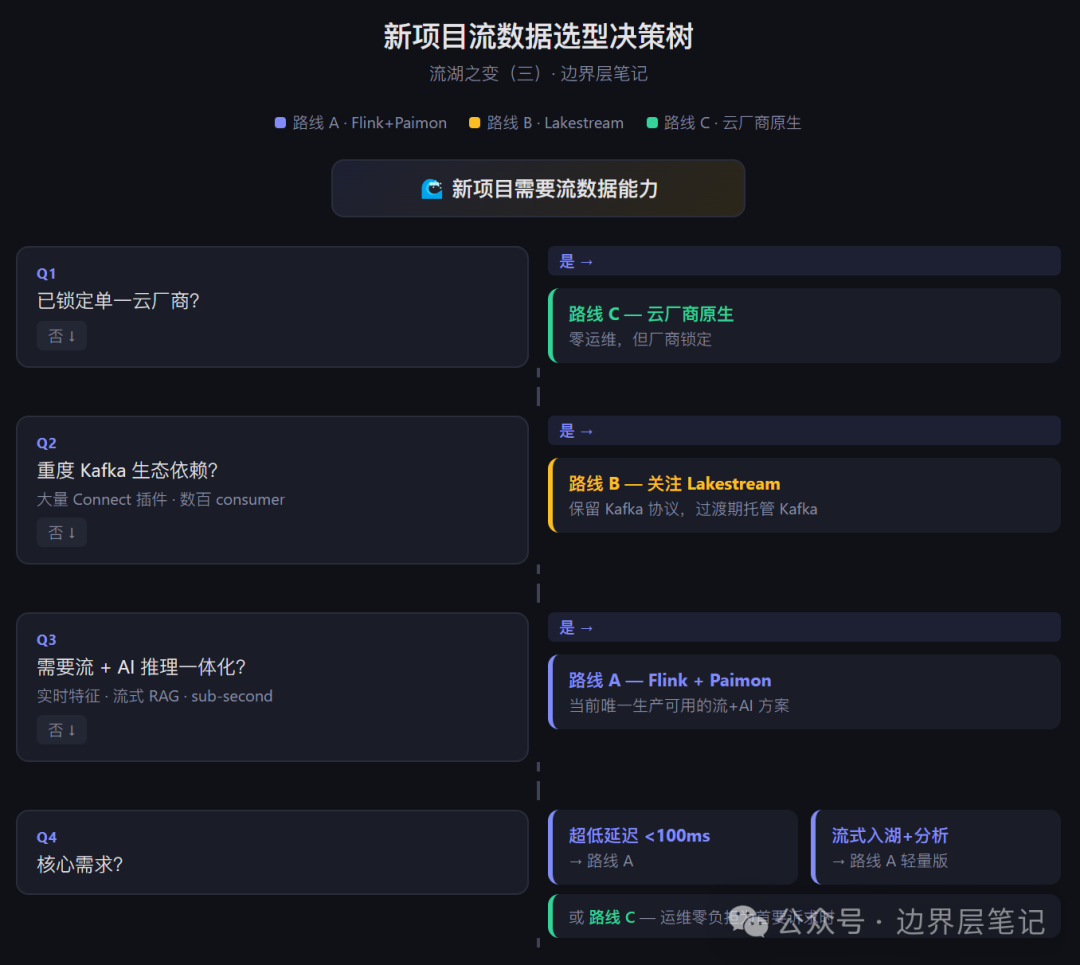Click the Q4 label
The image size is (1080, 965).
point(46,838)
